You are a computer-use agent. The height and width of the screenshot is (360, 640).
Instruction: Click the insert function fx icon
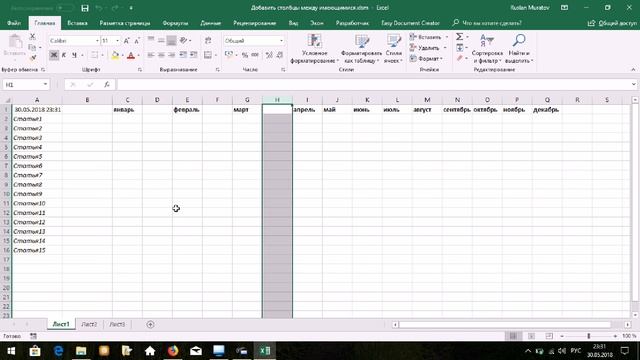[x=107, y=84]
